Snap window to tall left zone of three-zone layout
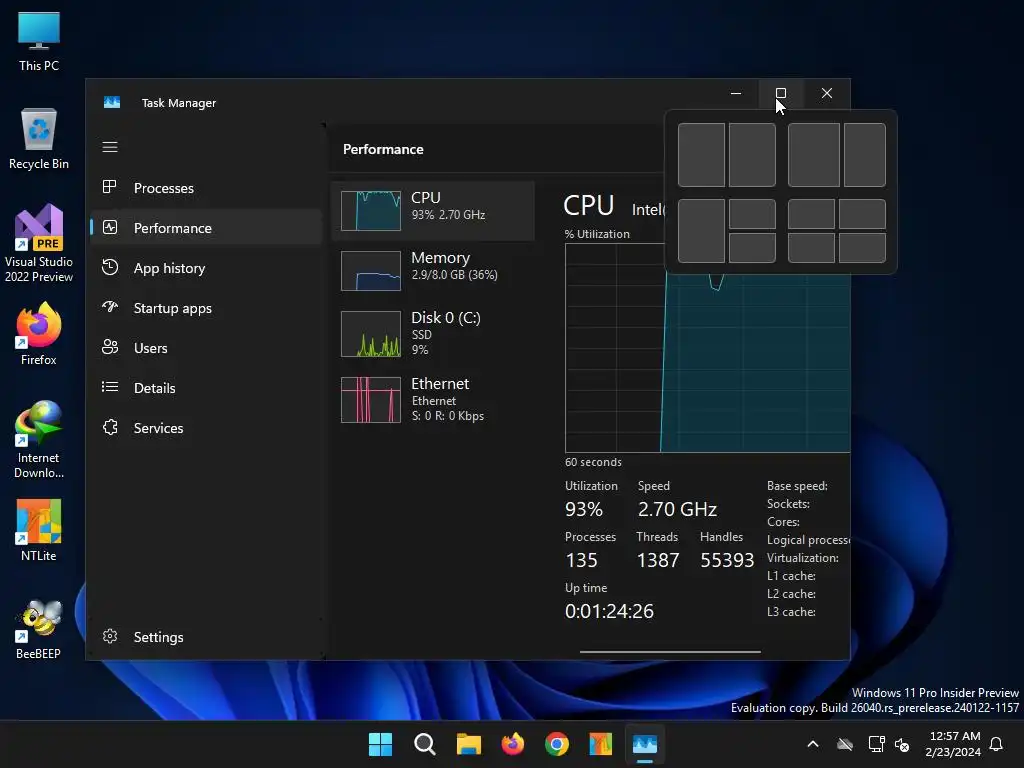This screenshot has height=768, width=1024. [x=701, y=231]
